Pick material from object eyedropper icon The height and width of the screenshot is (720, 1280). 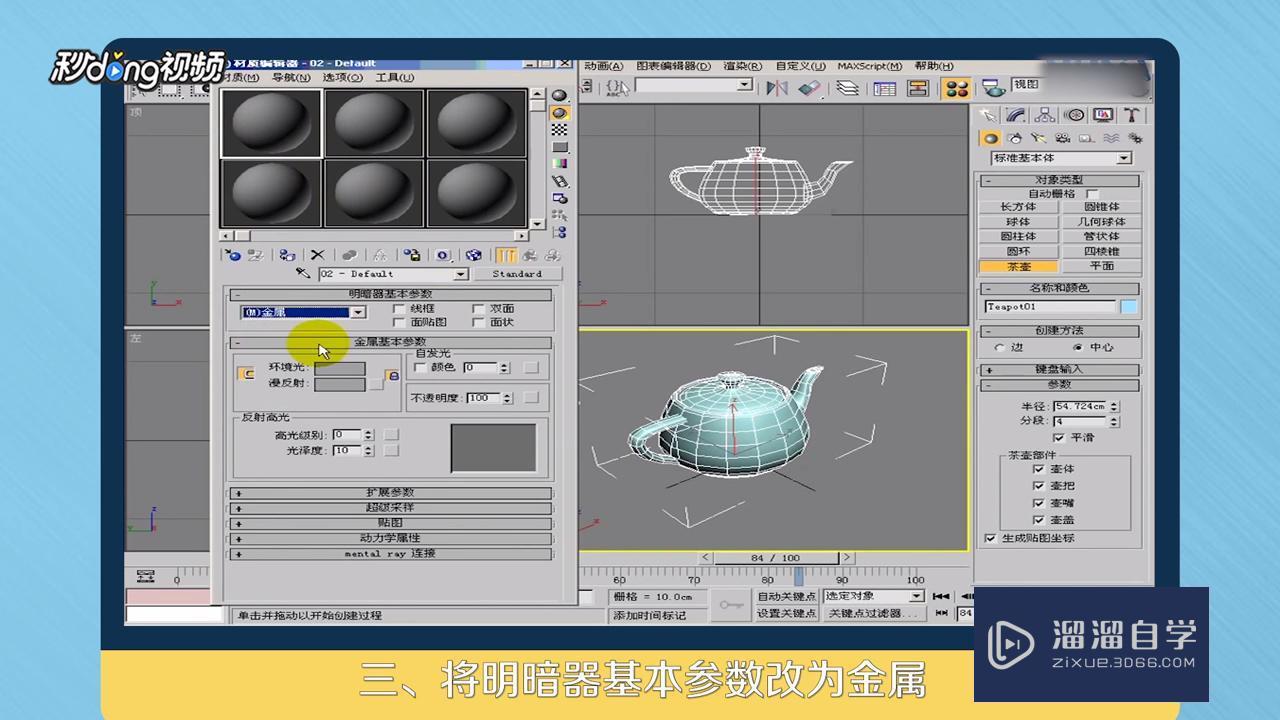(x=304, y=273)
